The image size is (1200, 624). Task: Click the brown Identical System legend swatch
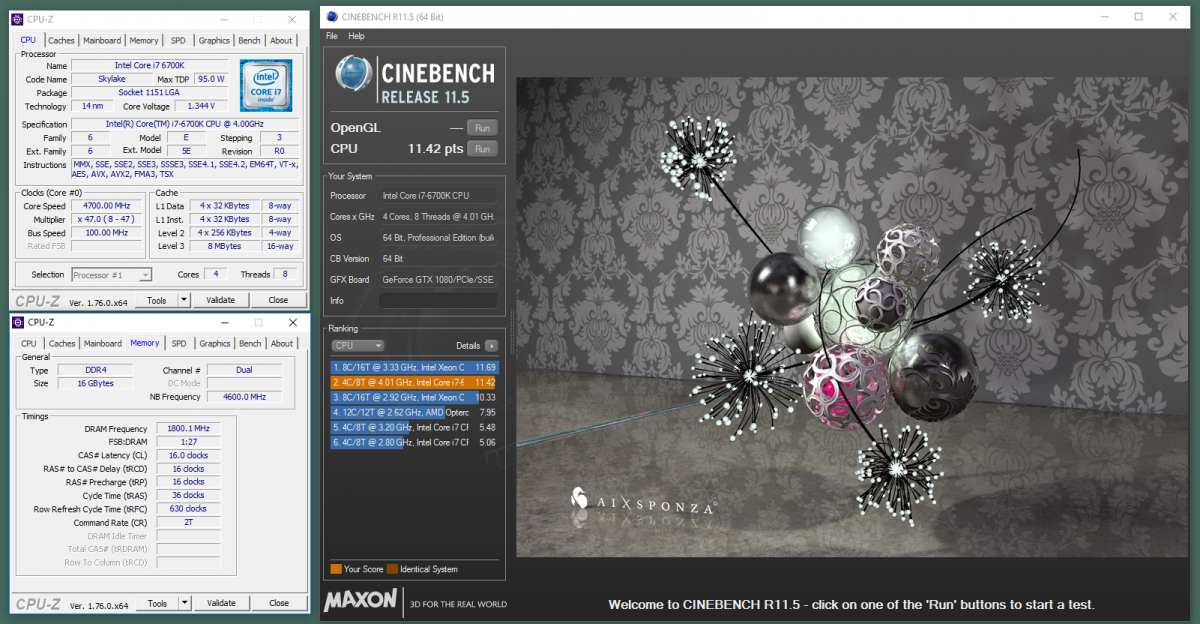click(392, 569)
